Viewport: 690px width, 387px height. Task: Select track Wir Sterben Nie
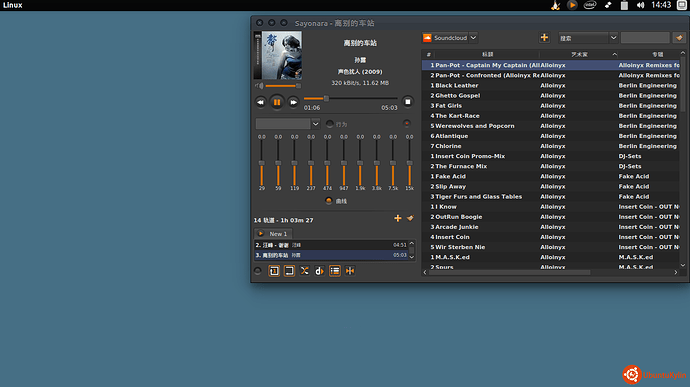[x=551, y=247]
